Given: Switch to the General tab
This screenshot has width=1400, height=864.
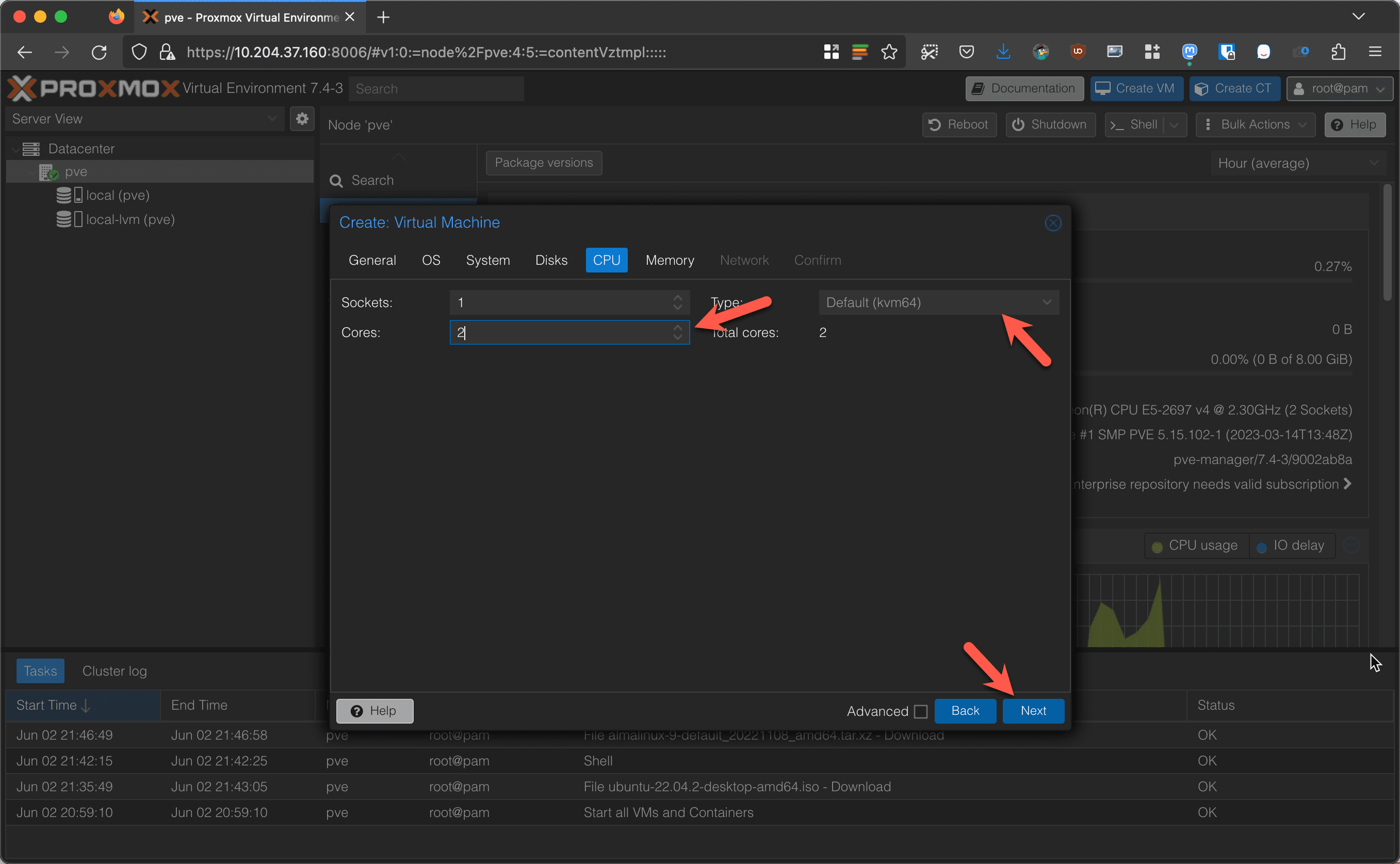Looking at the screenshot, I should (x=372, y=260).
